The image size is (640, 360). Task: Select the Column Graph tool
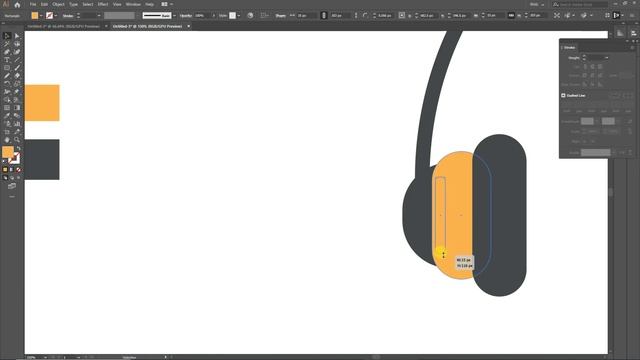[17, 124]
